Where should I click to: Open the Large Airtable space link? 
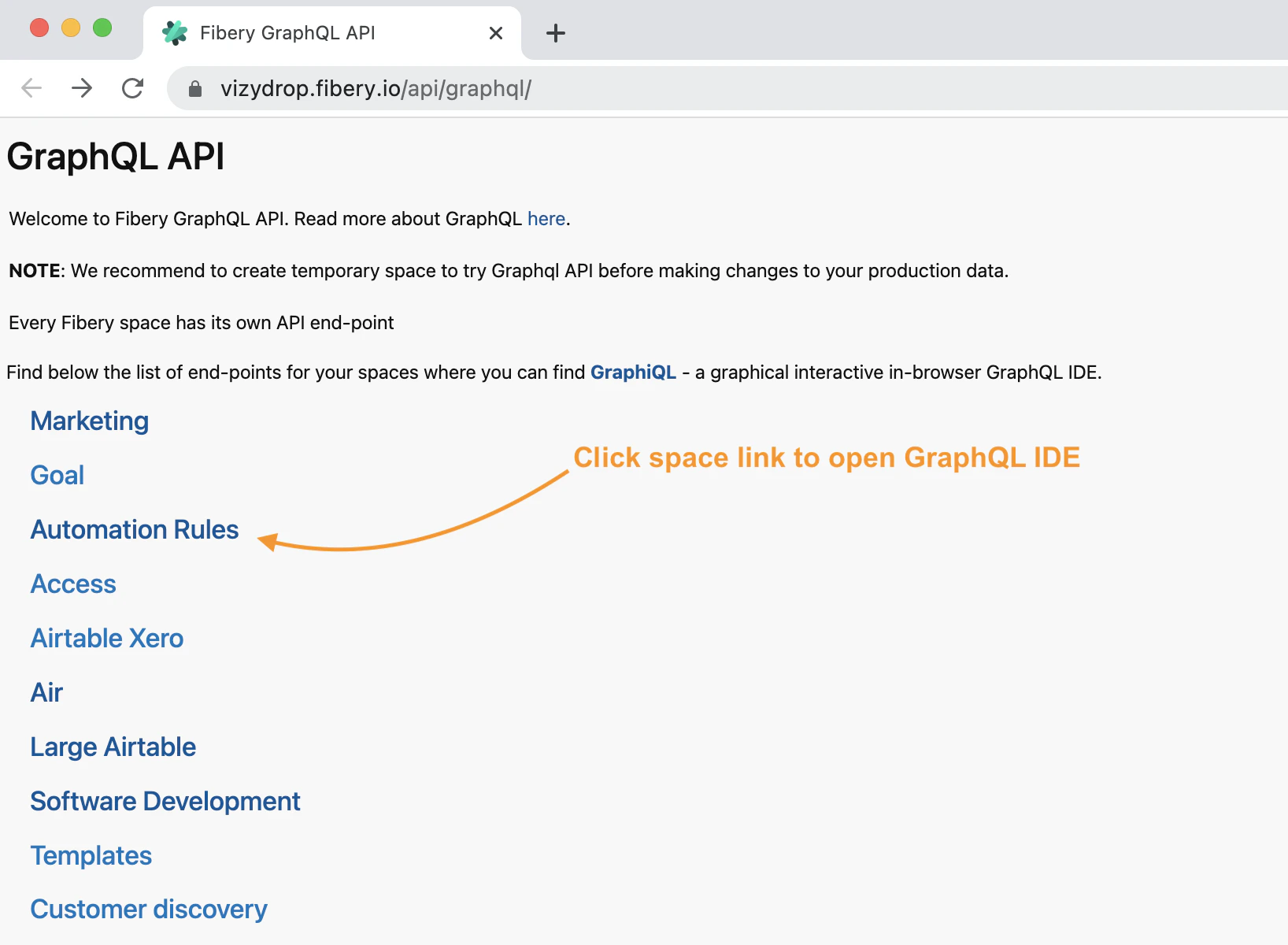pos(113,747)
